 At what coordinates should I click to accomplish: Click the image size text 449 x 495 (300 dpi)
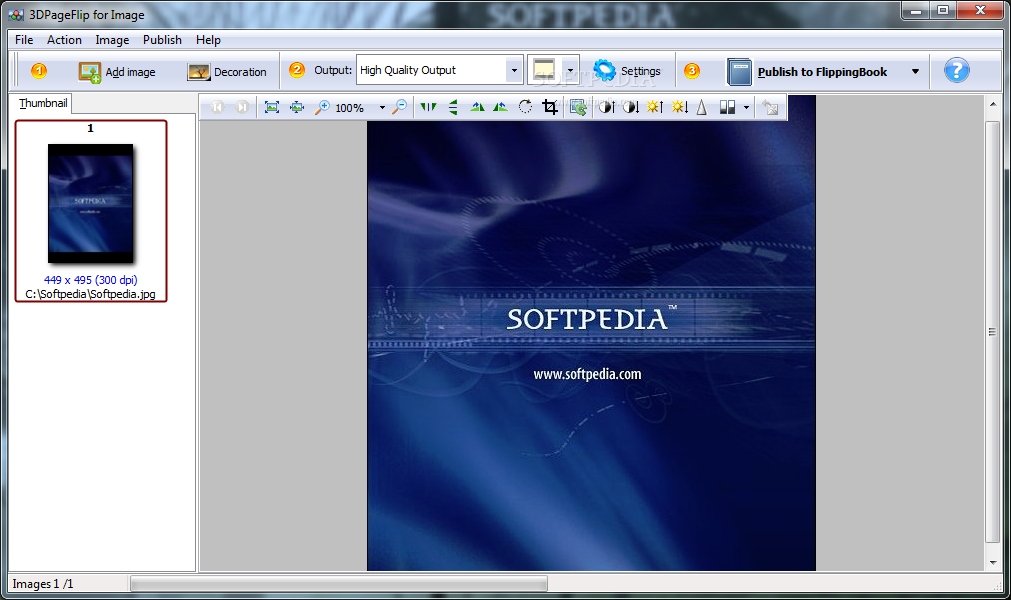point(91,280)
